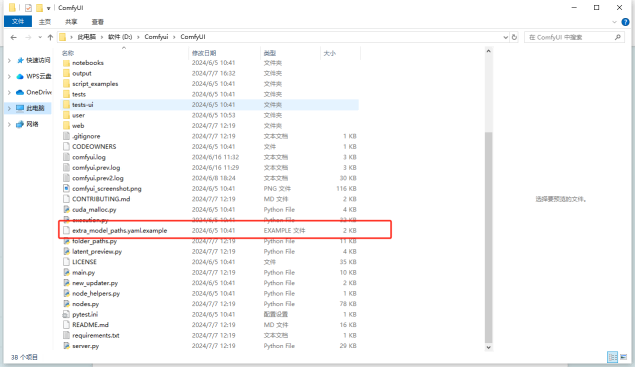Switch to details view button
Screen dimensions: 635x367
612,357
